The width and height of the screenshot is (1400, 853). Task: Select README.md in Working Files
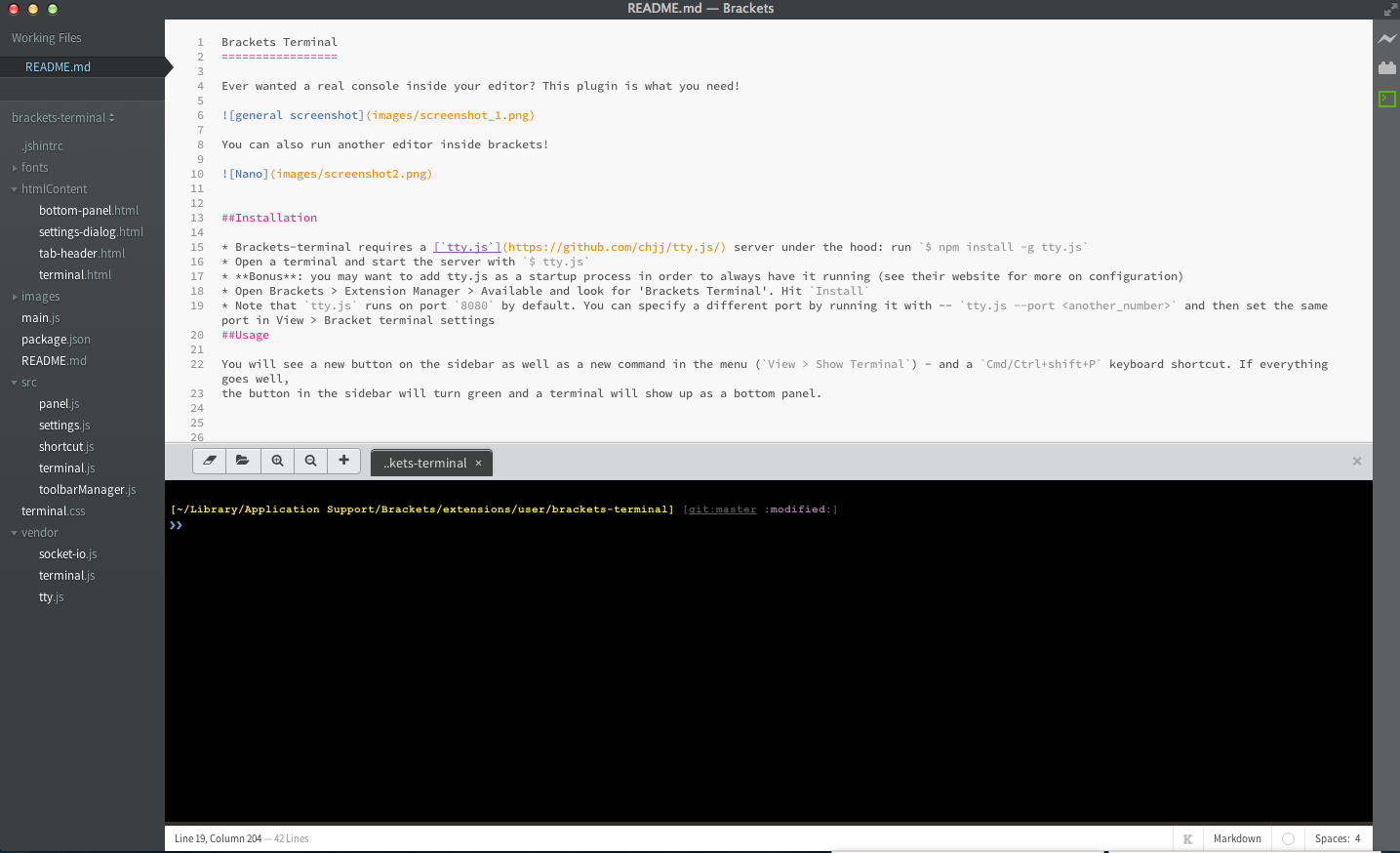pos(58,67)
